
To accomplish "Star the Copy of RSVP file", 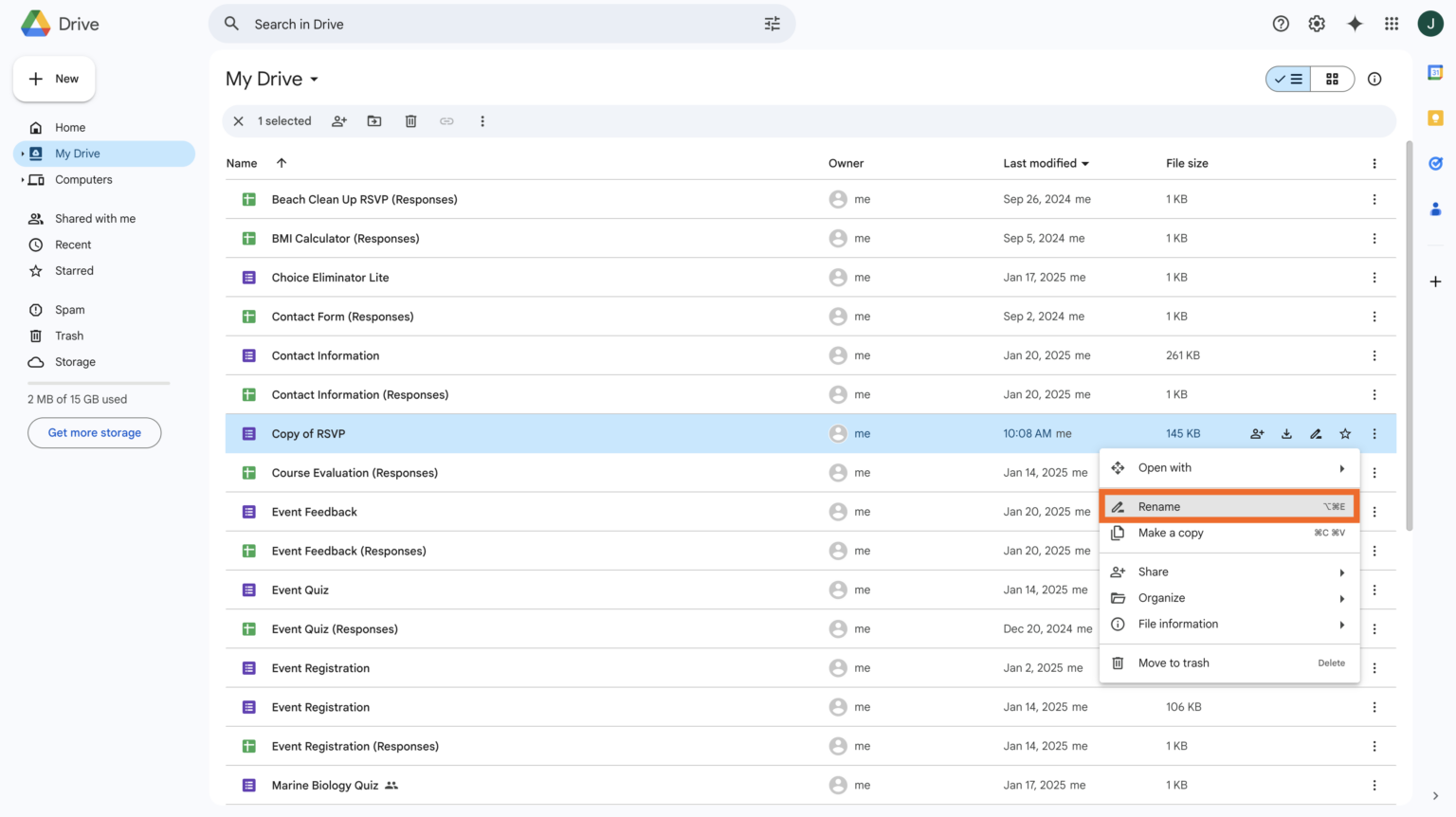I will (1344, 433).
